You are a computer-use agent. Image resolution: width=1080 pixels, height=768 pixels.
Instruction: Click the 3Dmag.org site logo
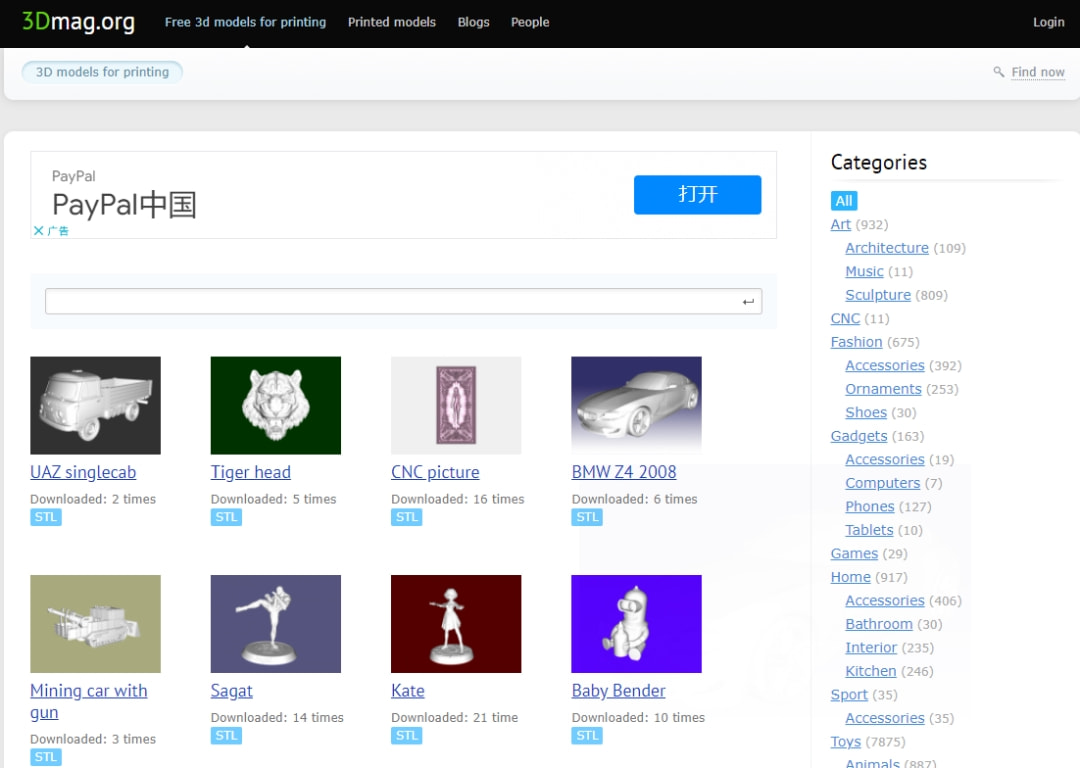pos(78,22)
